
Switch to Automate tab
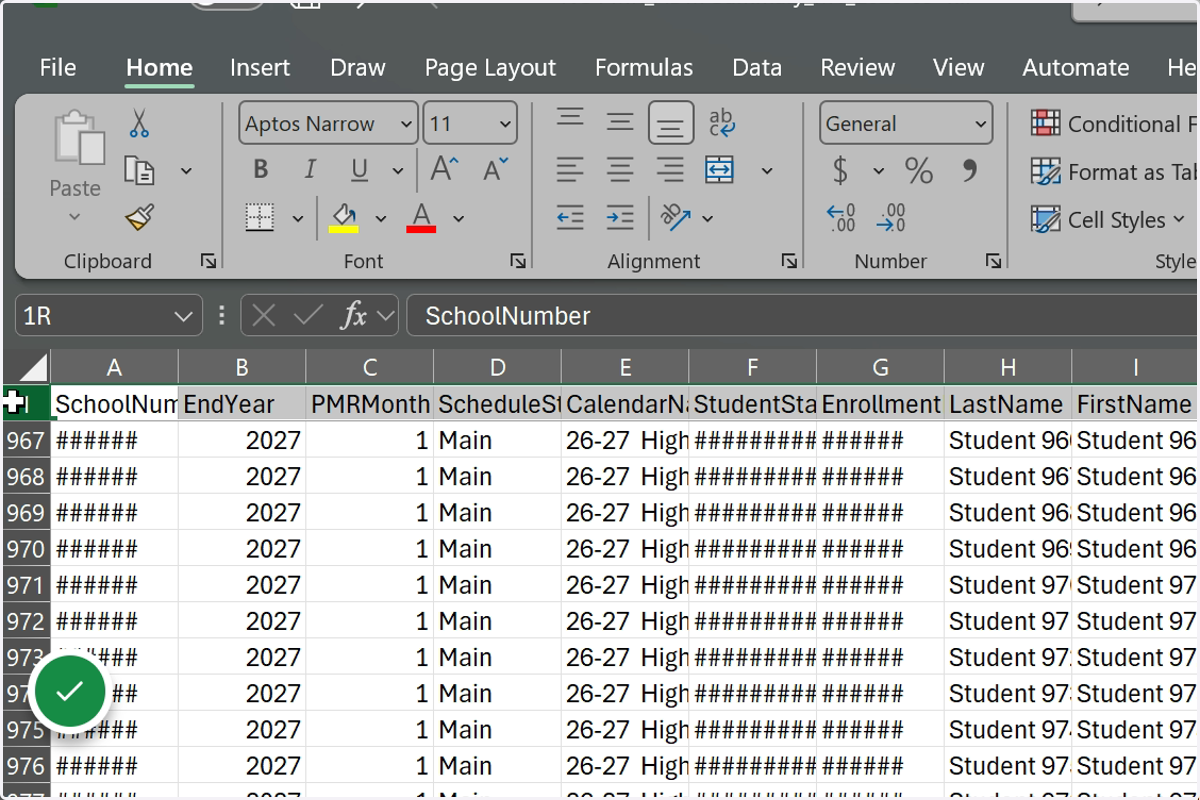tap(1076, 68)
